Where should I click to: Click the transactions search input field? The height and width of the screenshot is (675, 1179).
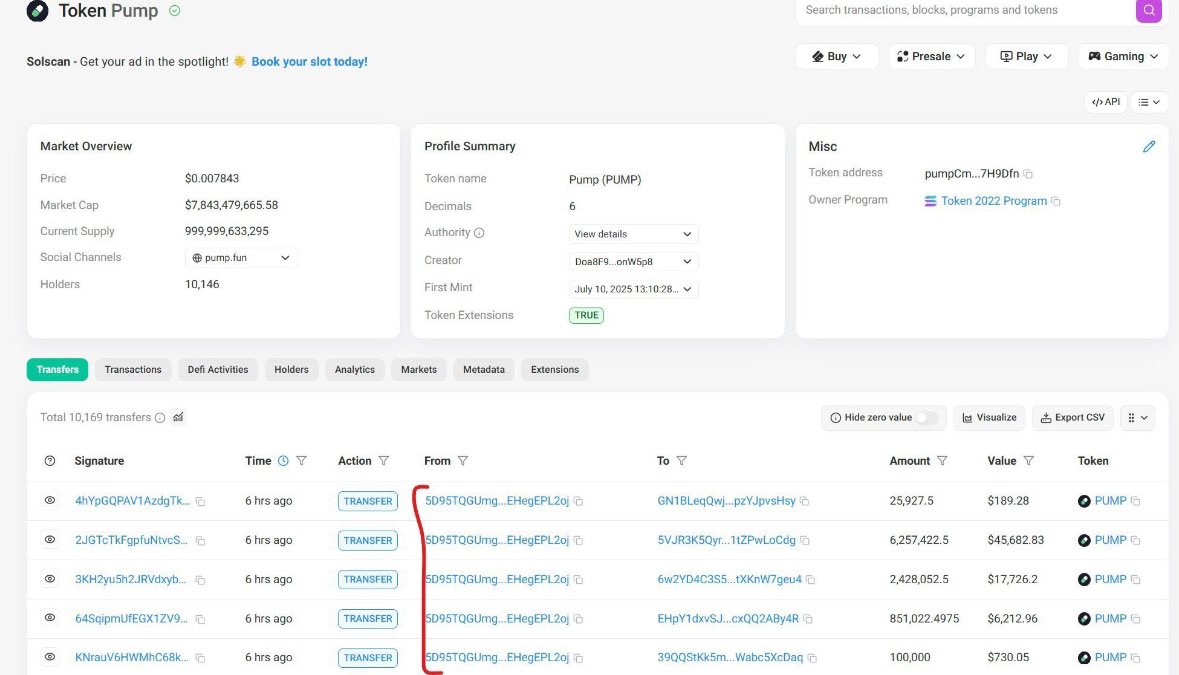pos(960,10)
